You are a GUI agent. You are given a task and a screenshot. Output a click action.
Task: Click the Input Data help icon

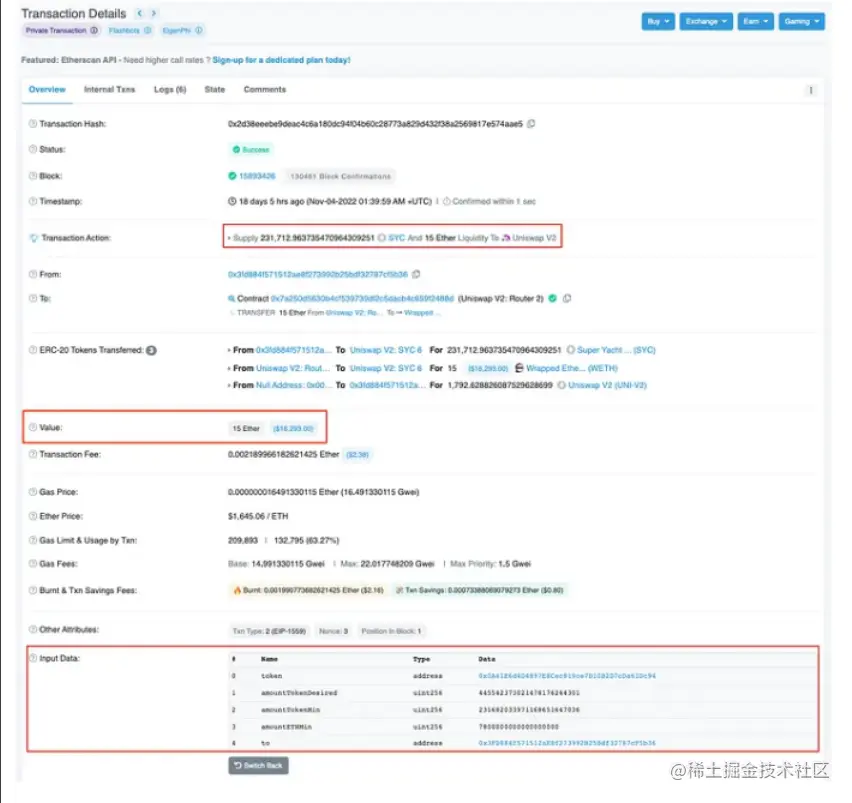coord(33,658)
